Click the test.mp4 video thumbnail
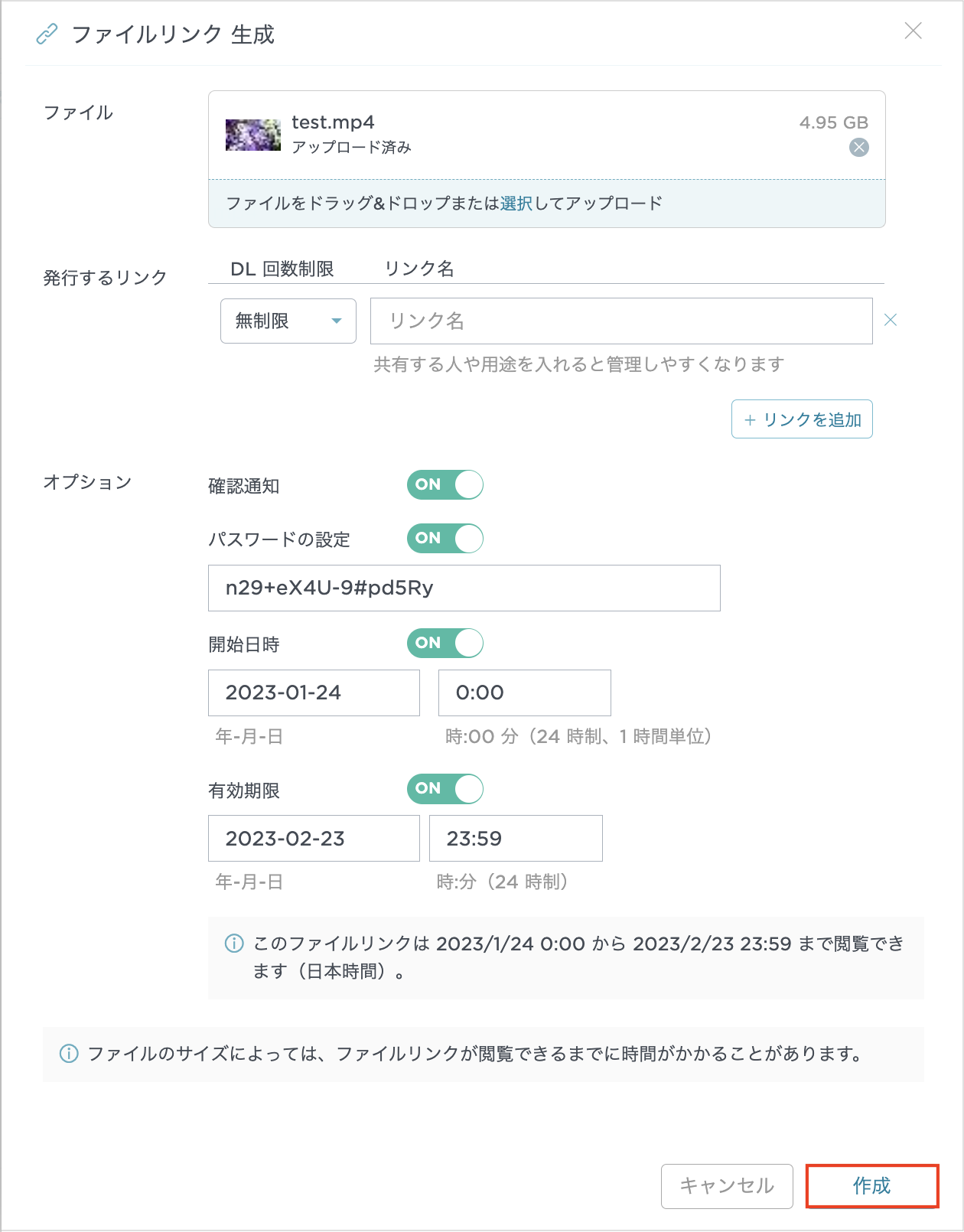This screenshot has width=964, height=1232. pyautogui.click(x=253, y=135)
